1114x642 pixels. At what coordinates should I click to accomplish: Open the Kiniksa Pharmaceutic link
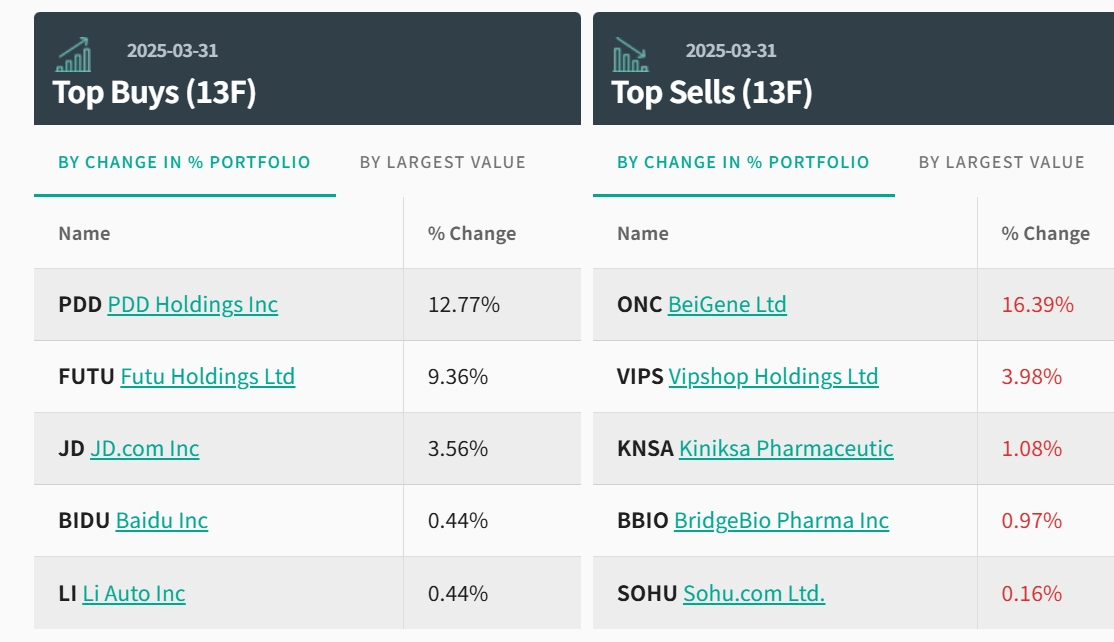786,449
